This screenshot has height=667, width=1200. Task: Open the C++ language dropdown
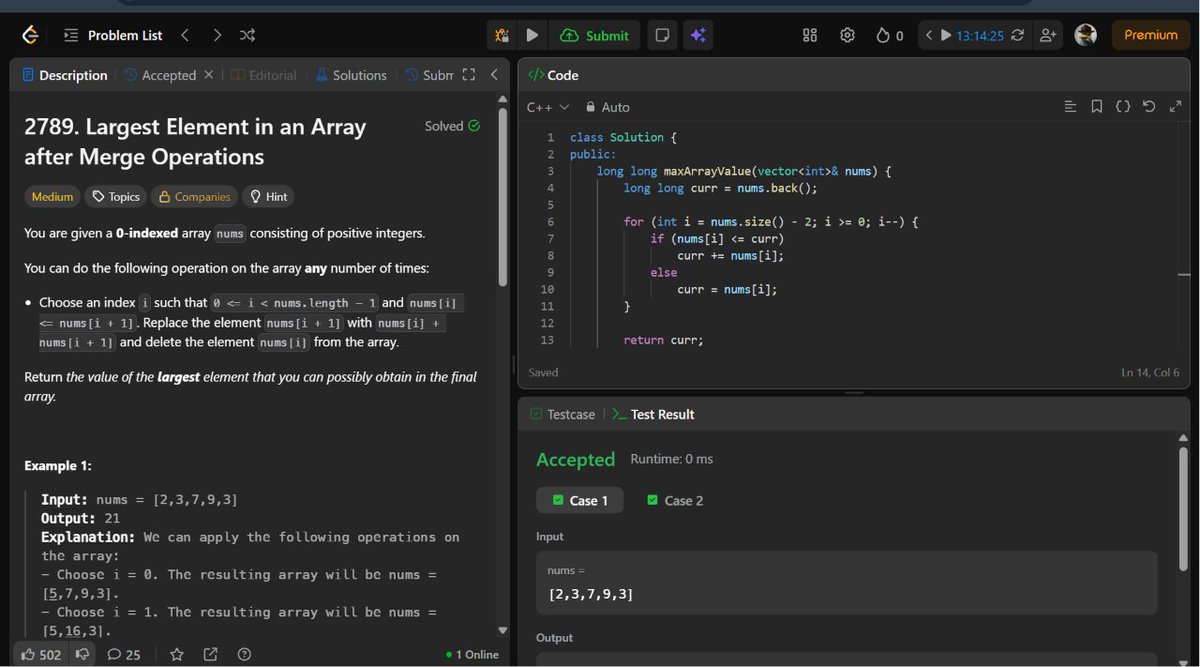coord(548,107)
